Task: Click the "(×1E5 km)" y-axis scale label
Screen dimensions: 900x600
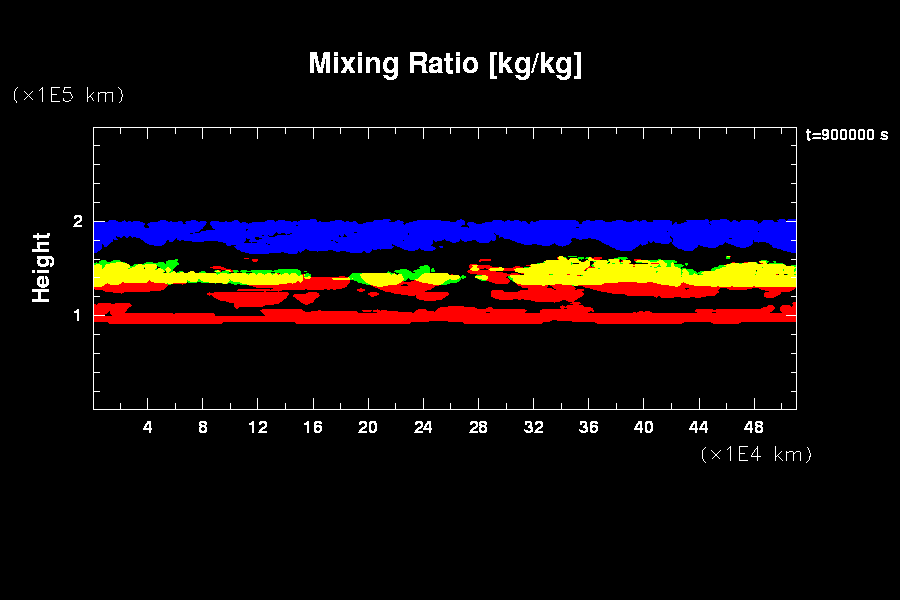Action: coord(68,95)
